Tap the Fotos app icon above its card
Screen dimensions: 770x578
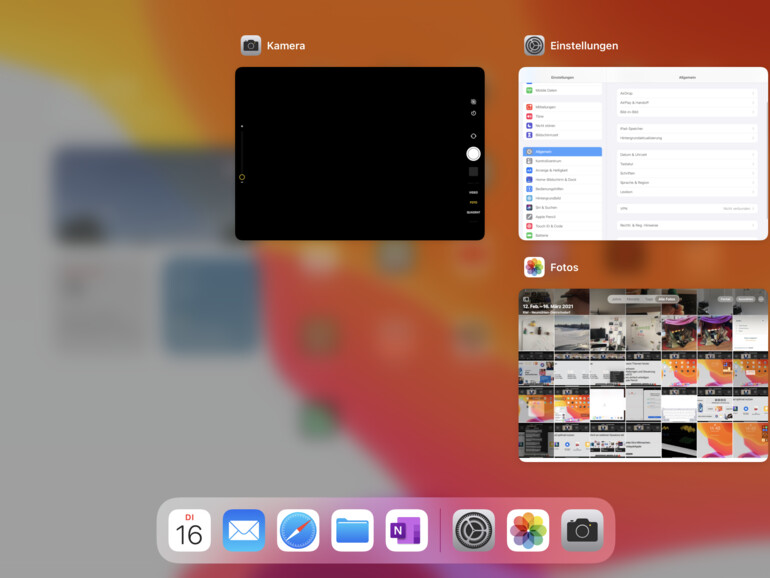[534, 267]
